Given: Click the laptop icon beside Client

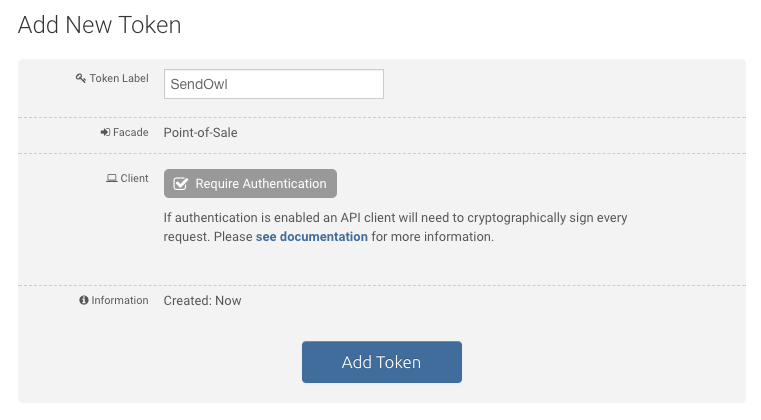Looking at the screenshot, I should (x=111, y=178).
